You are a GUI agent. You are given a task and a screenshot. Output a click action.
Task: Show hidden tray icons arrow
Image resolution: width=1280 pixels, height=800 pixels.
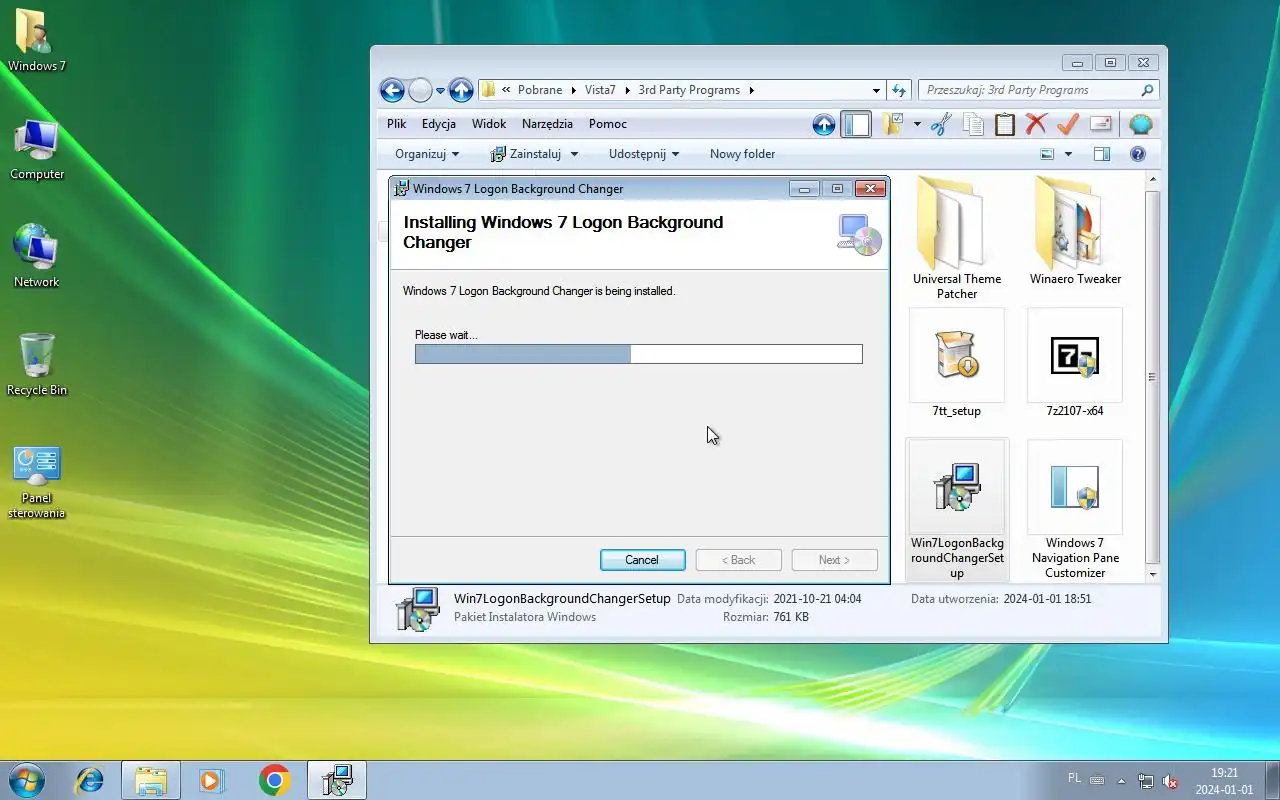click(1121, 781)
